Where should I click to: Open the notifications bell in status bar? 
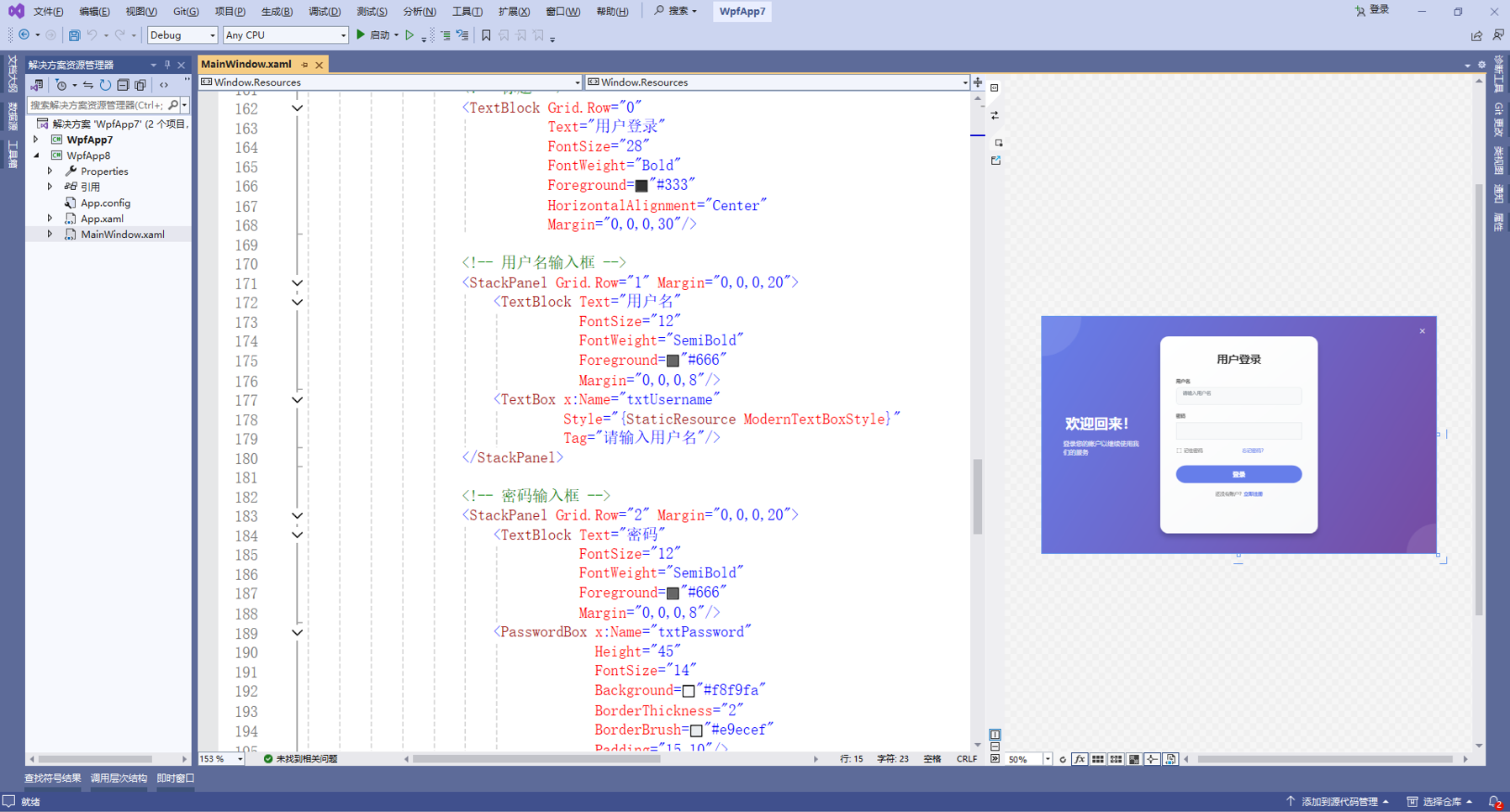click(x=1495, y=802)
